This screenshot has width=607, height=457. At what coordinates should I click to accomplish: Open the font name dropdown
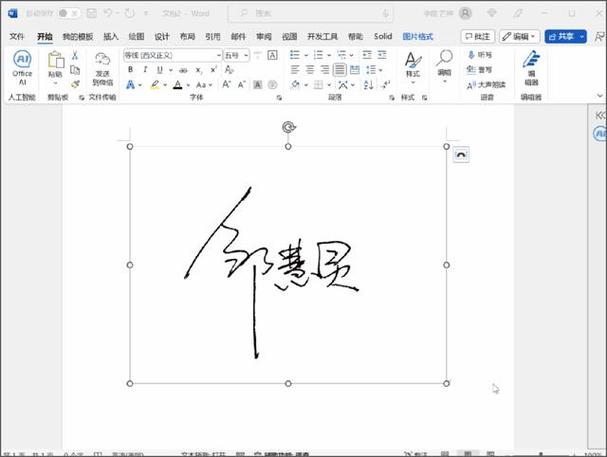click(x=218, y=55)
